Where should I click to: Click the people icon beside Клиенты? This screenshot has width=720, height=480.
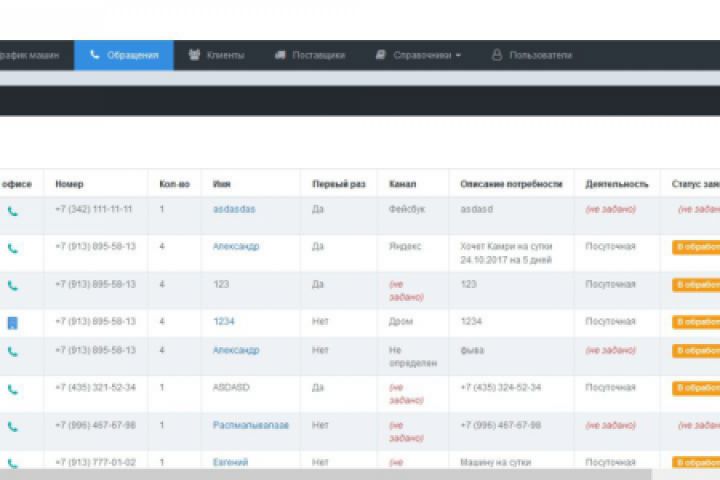(194, 55)
